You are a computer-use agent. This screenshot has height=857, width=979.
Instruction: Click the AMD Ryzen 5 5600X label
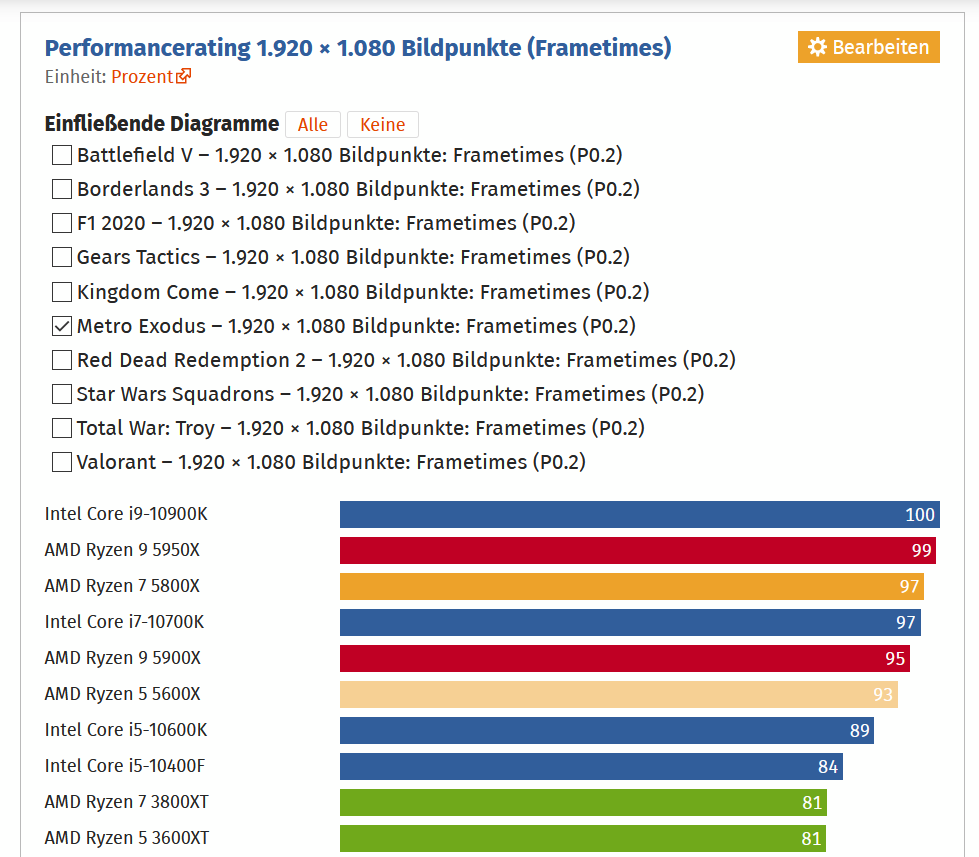click(x=122, y=695)
